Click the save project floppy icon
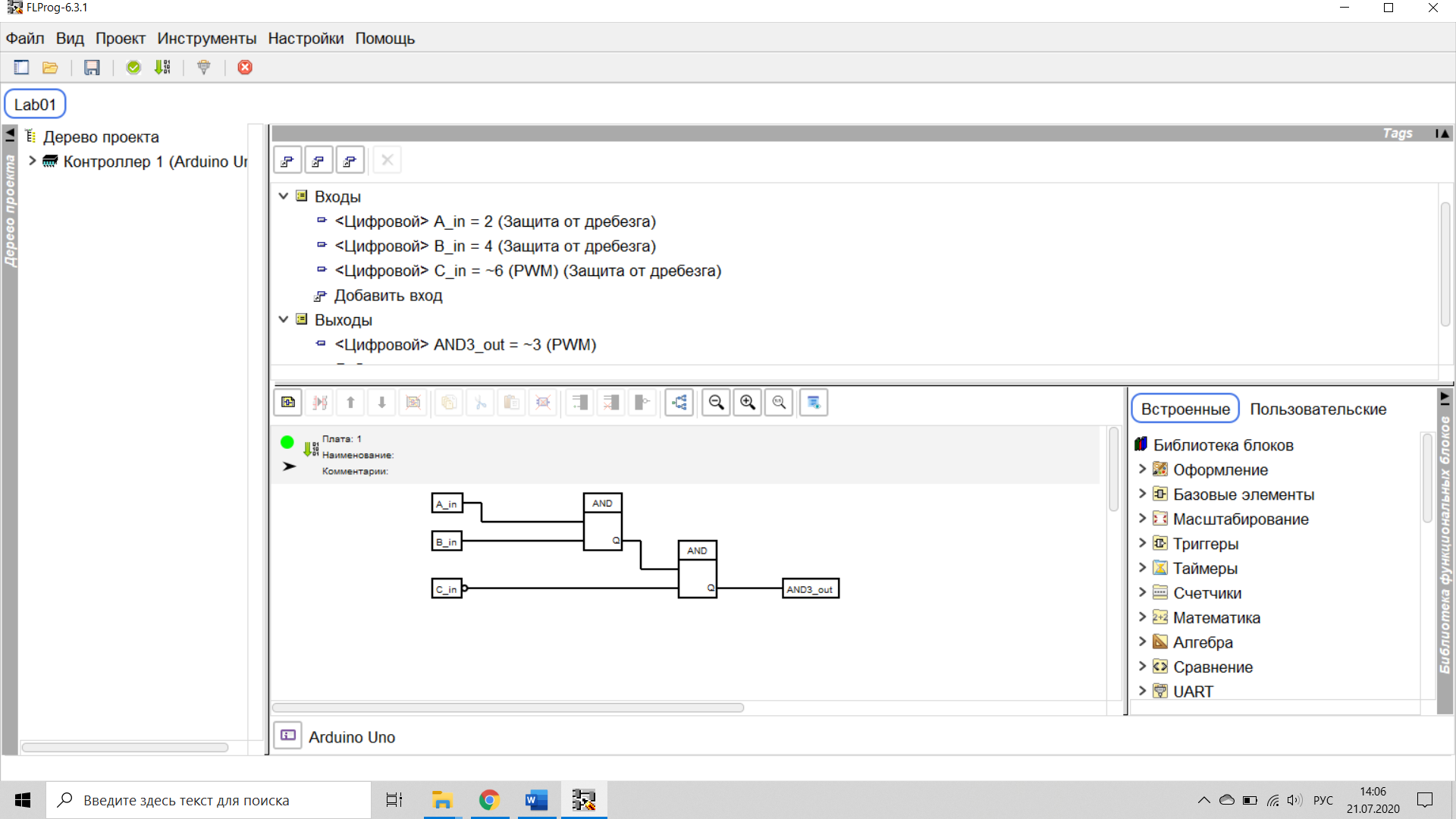The height and width of the screenshot is (819, 1456). click(x=92, y=67)
